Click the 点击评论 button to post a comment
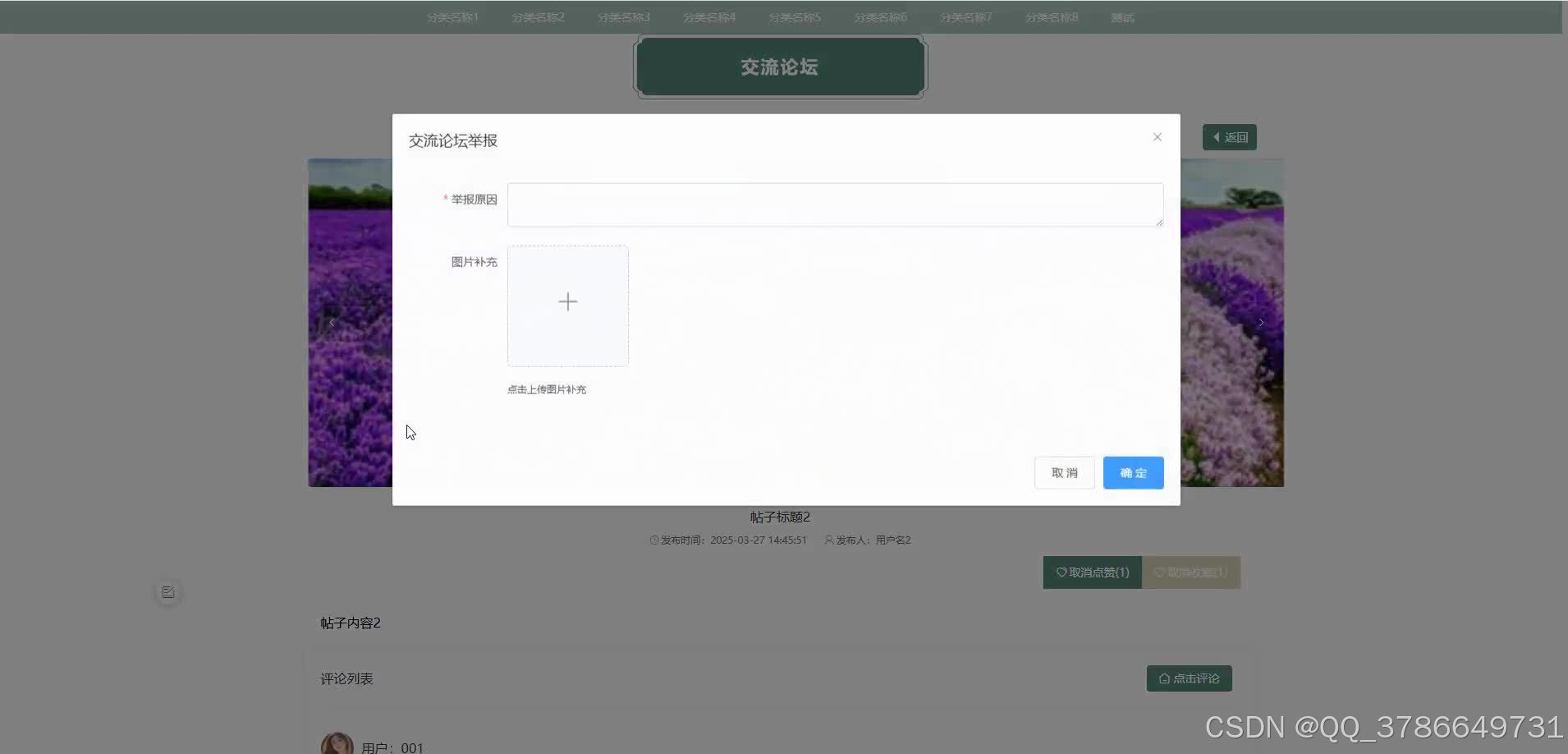The width and height of the screenshot is (1568, 754). pos(1189,678)
